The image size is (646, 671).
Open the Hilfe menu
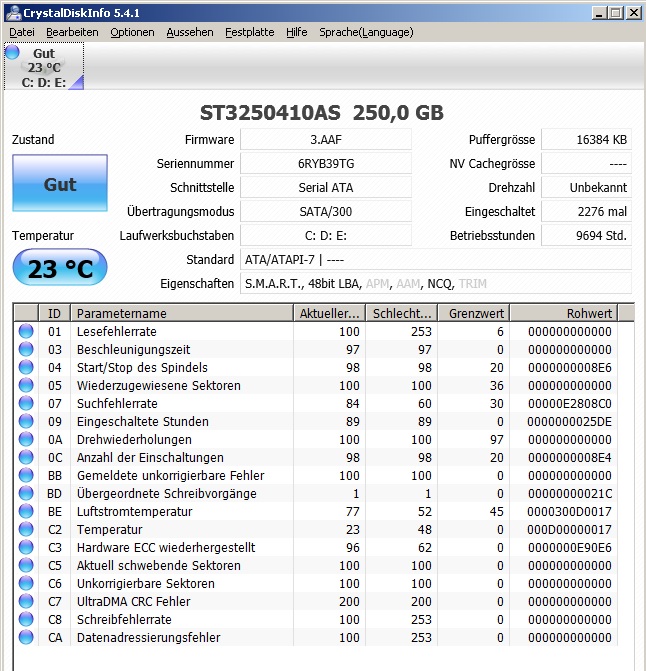[x=296, y=32]
